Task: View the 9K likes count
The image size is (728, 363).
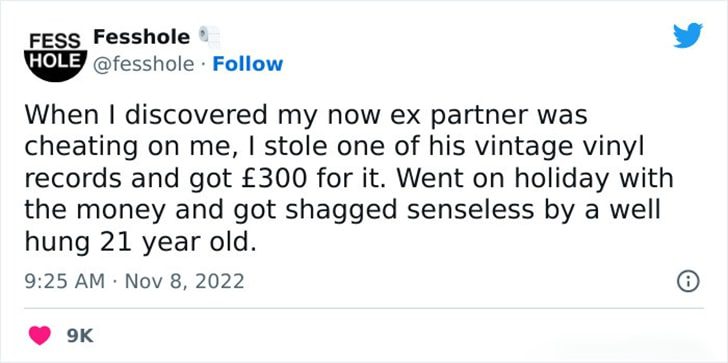Action: point(80,336)
